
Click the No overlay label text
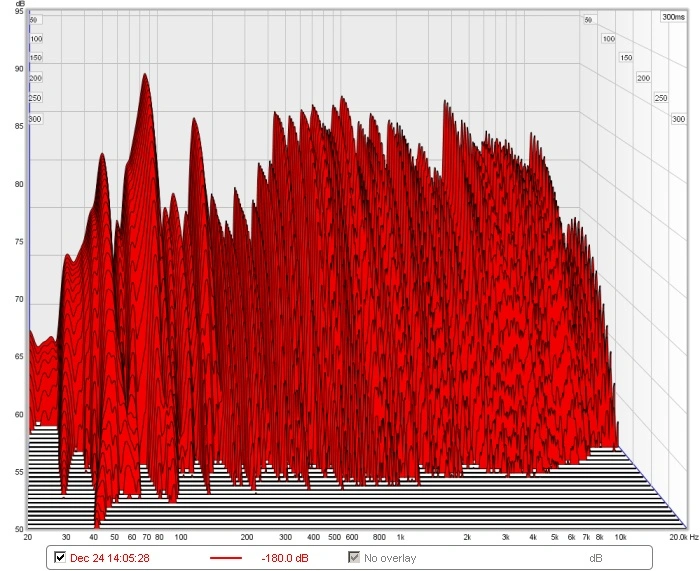click(x=390, y=558)
